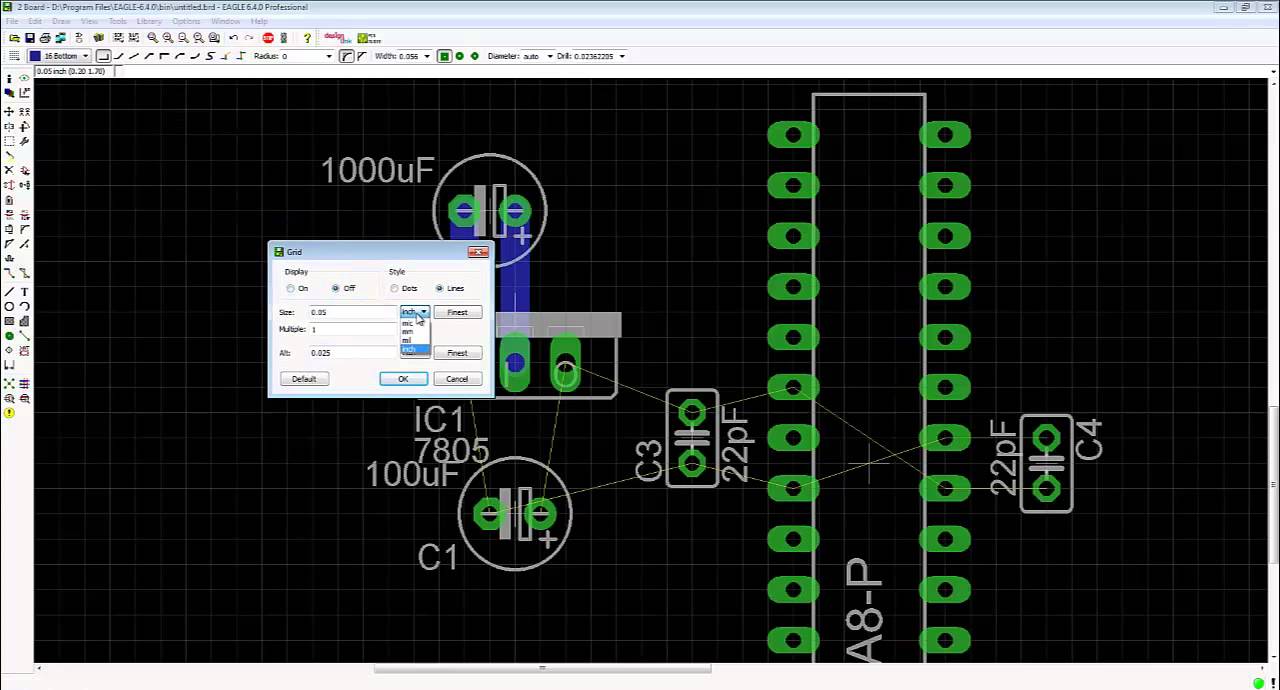Select the Show (eye) tool in left toolbar
This screenshot has width=1280, height=690.
point(24,78)
